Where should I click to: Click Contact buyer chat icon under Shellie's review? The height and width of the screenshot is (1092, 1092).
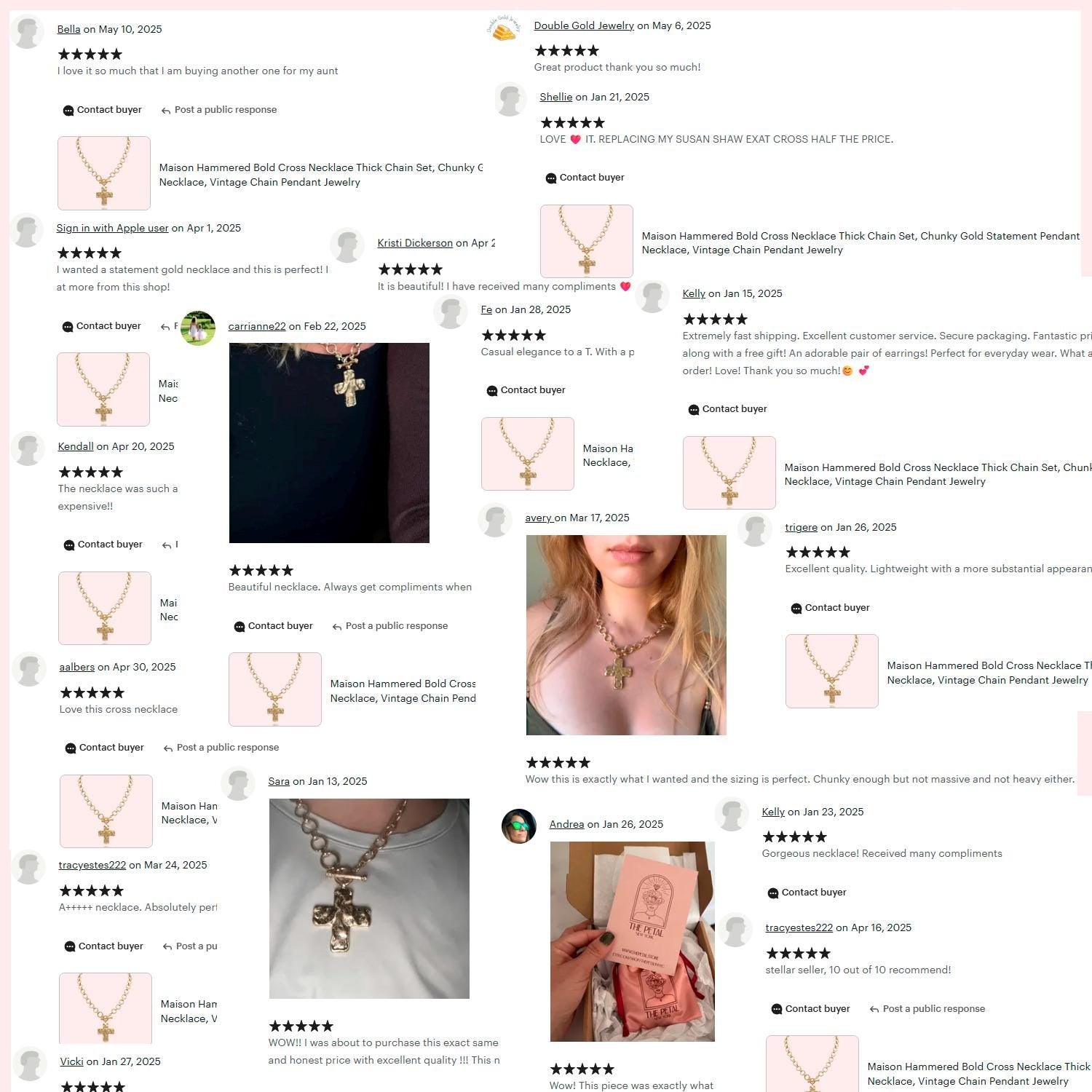pyautogui.click(x=551, y=178)
